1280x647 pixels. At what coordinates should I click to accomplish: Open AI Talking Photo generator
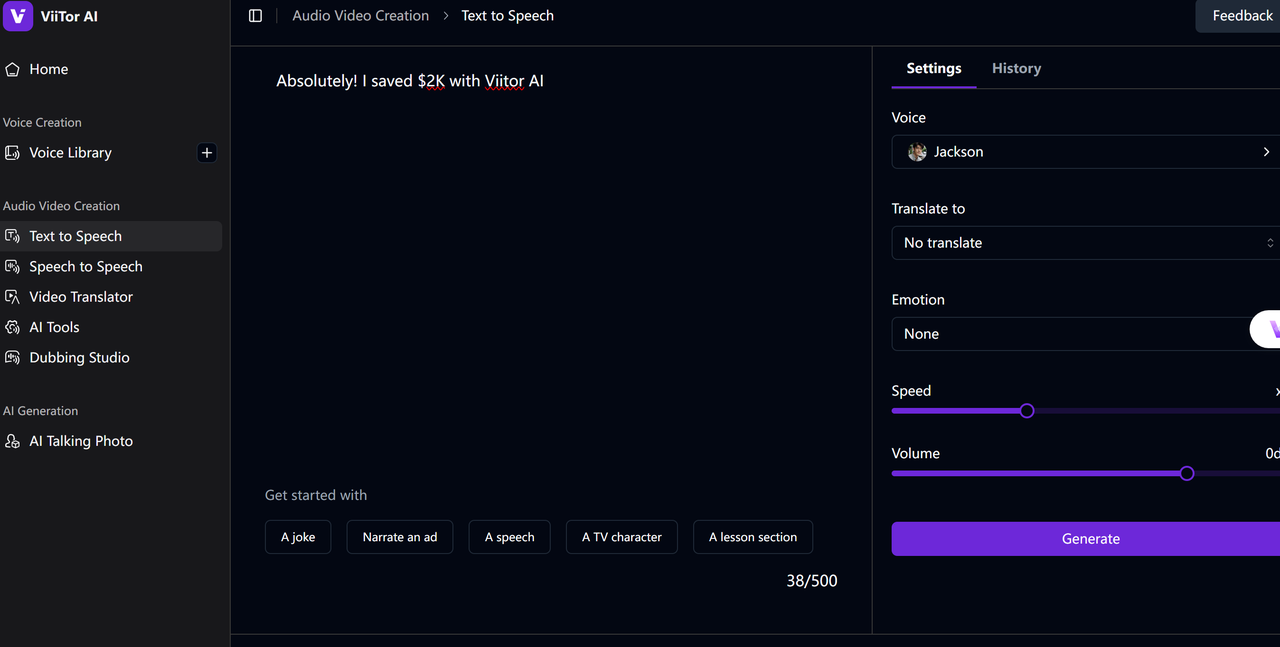coord(80,441)
